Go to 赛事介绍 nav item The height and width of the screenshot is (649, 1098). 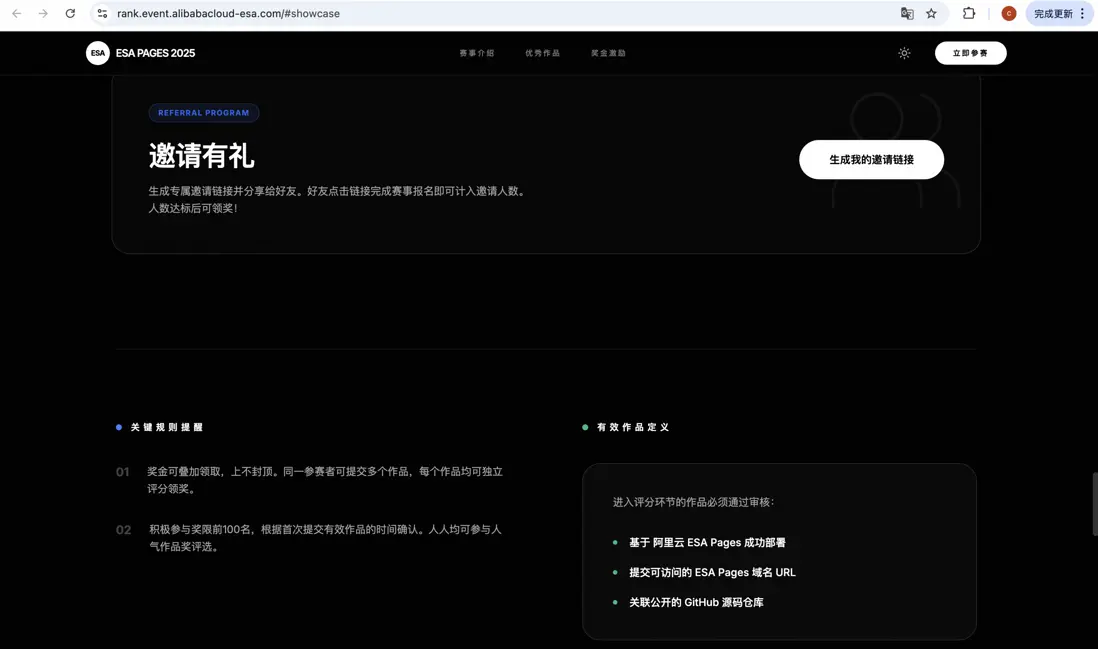(x=477, y=53)
